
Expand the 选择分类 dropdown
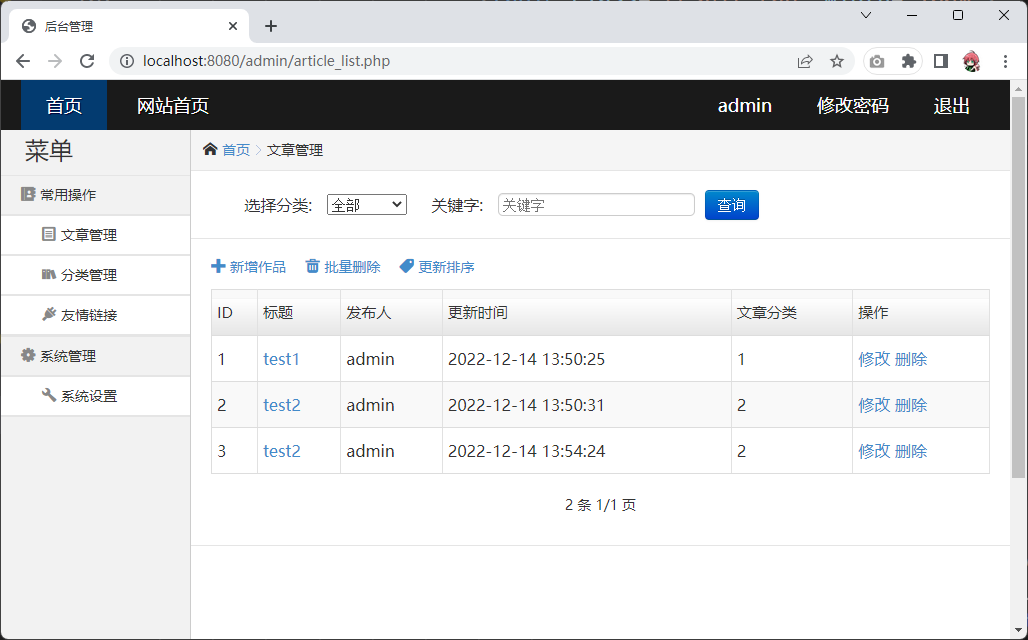(367, 205)
